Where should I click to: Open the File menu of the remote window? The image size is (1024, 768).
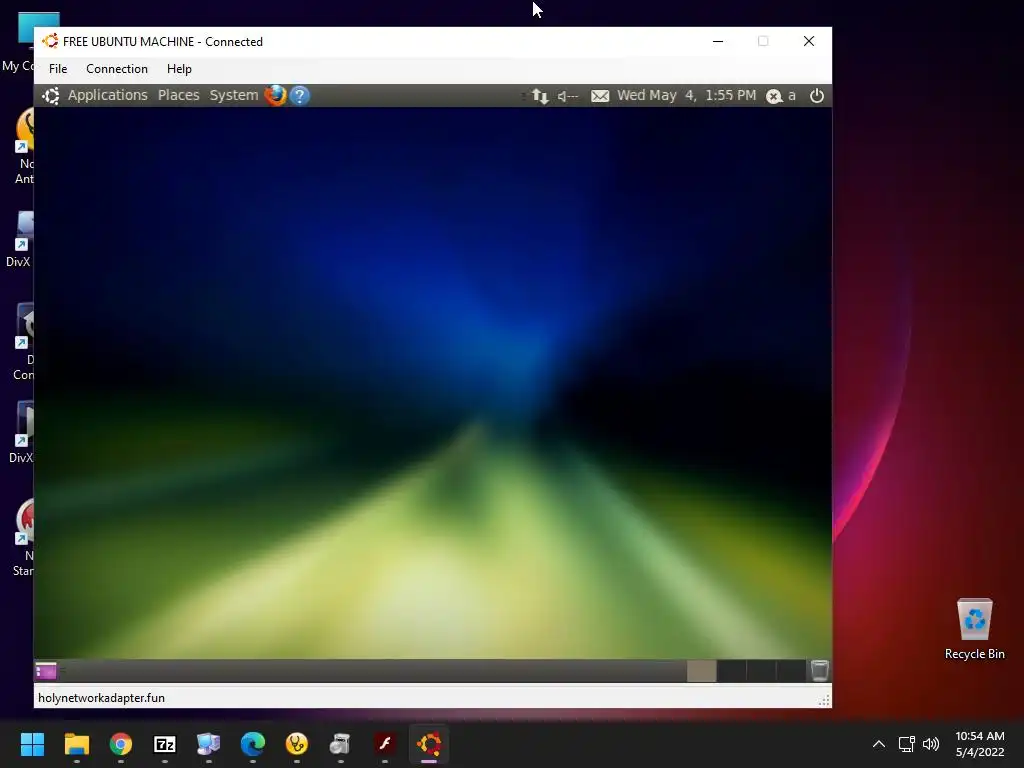[x=58, y=69]
